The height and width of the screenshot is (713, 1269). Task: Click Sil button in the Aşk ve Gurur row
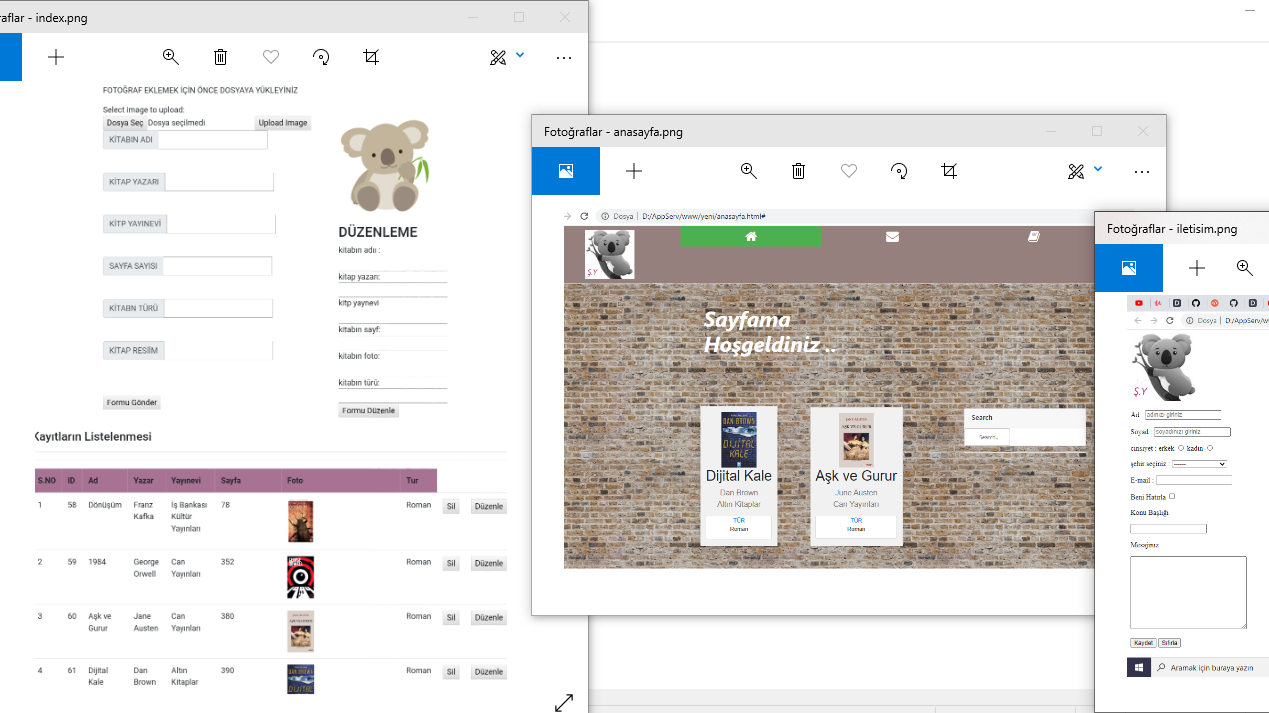coord(451,618)
